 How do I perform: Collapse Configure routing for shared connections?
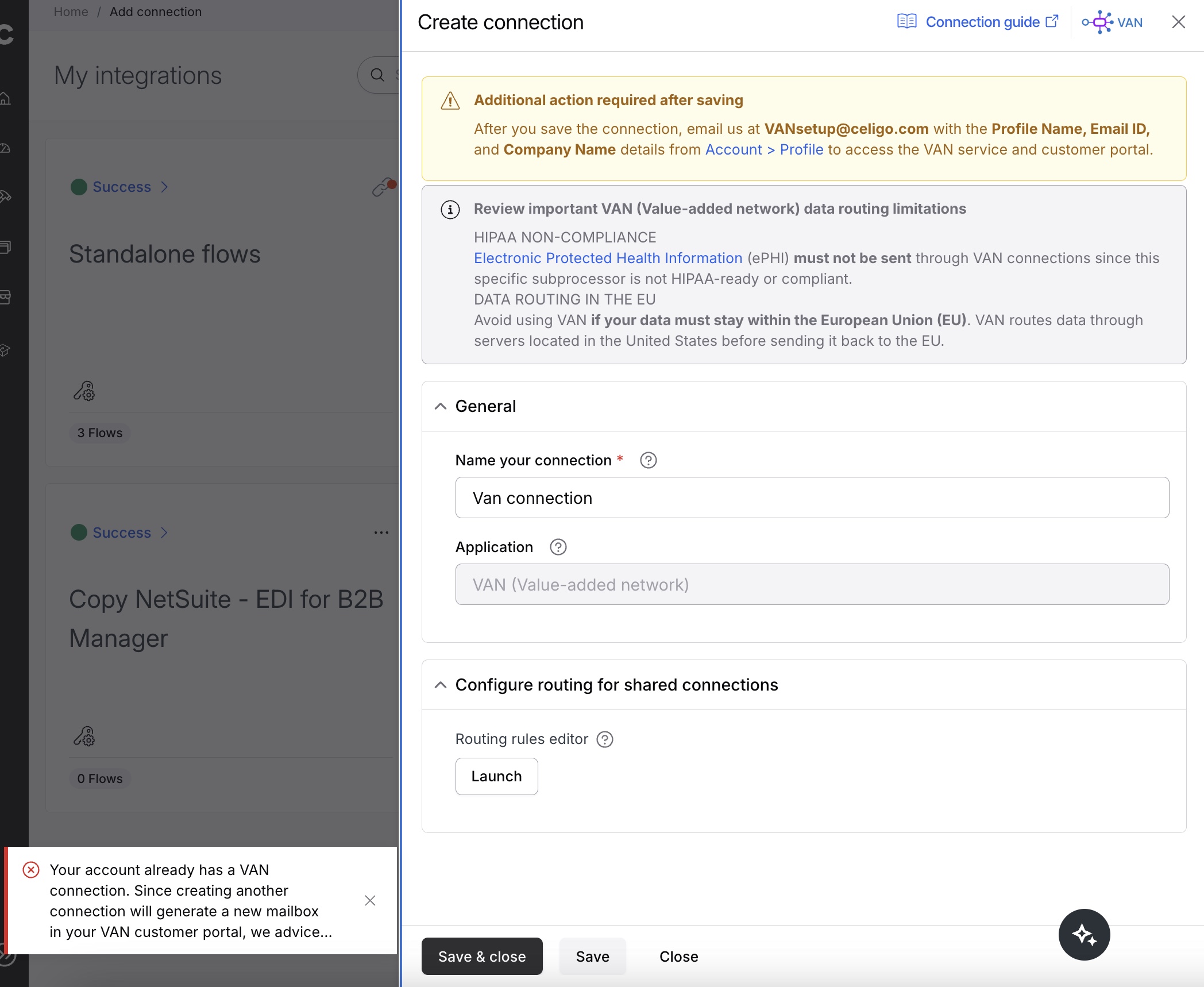pyautogui.click(x=441, y=685)
